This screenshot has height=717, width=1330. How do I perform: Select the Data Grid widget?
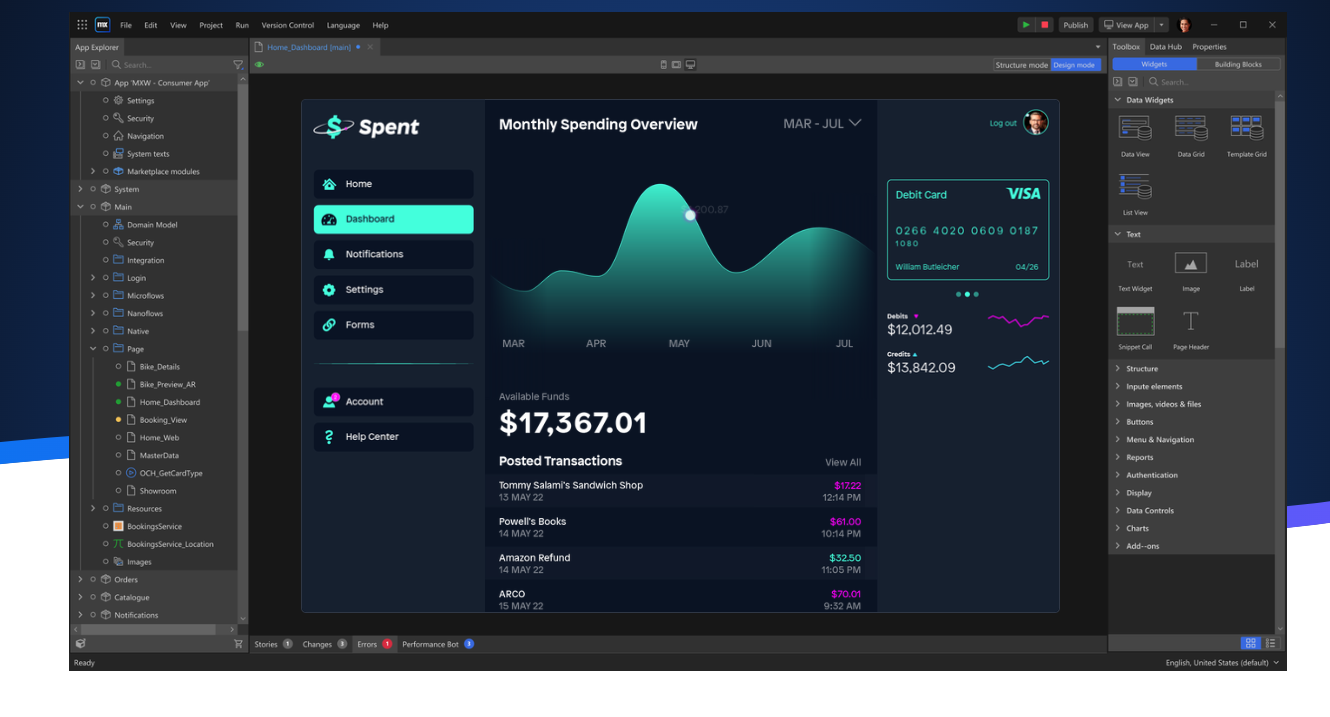coord(1191,136)
